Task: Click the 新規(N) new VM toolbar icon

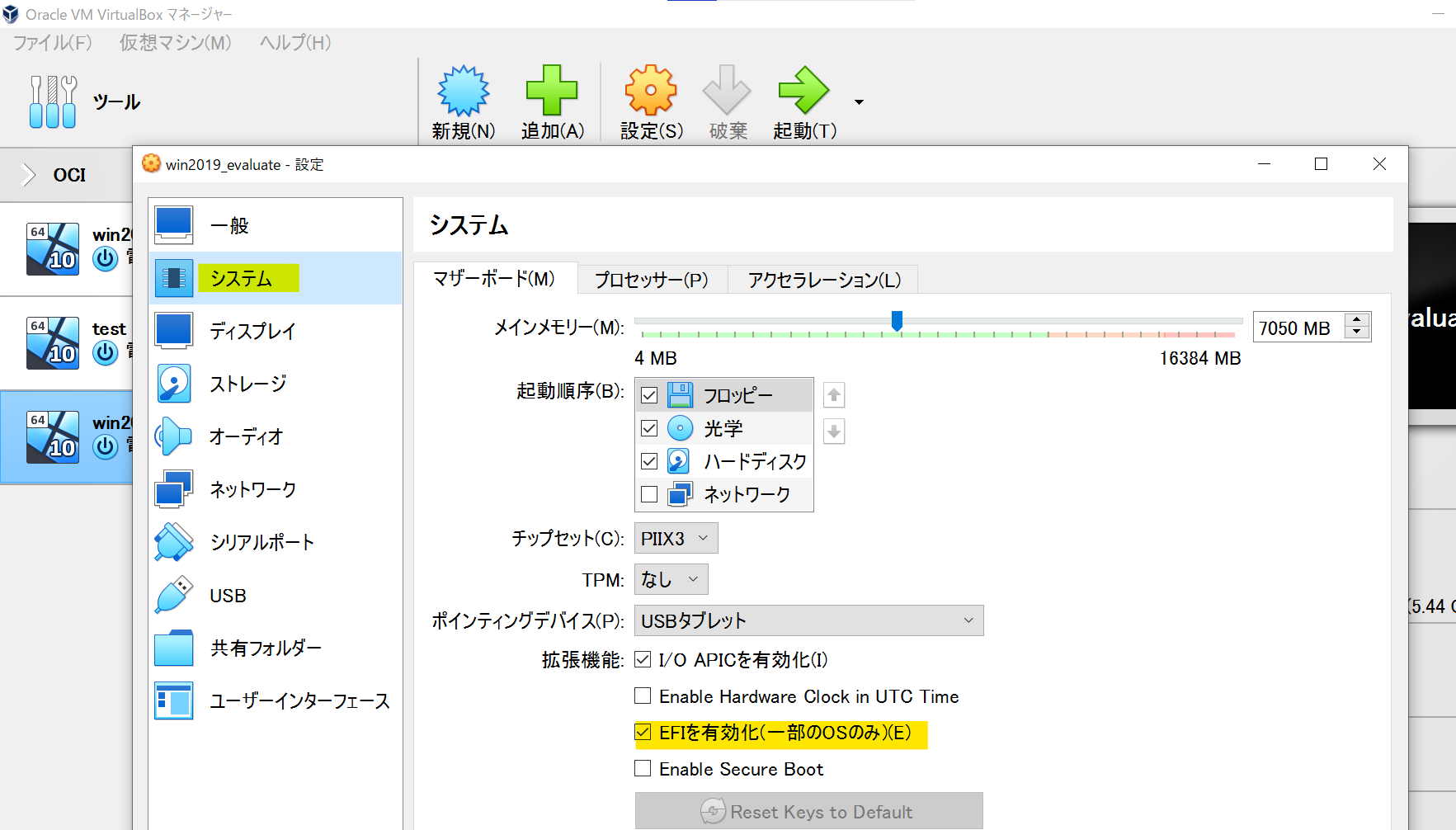Action: (x=464, y=90)
